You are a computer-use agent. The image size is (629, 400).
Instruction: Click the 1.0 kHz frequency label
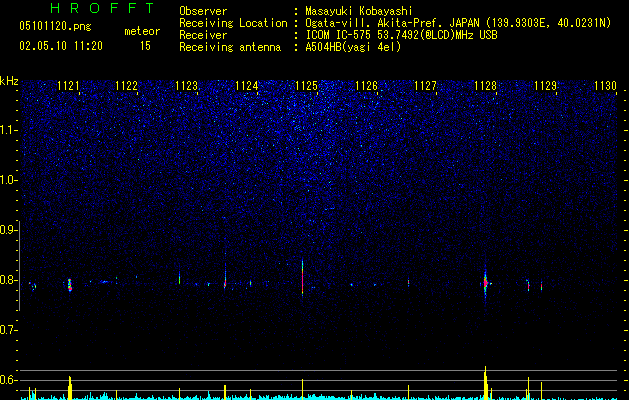8,180
